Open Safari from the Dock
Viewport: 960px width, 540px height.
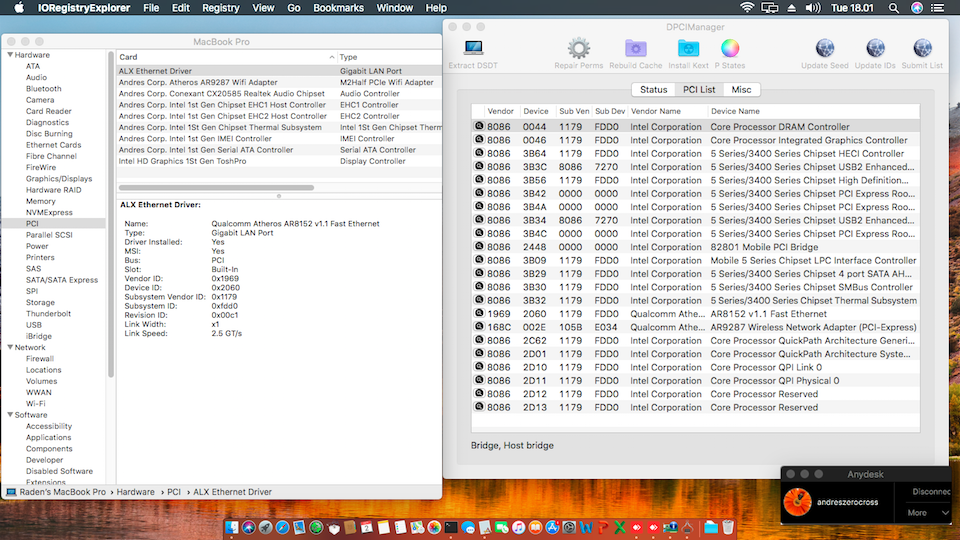pos(282,527)
